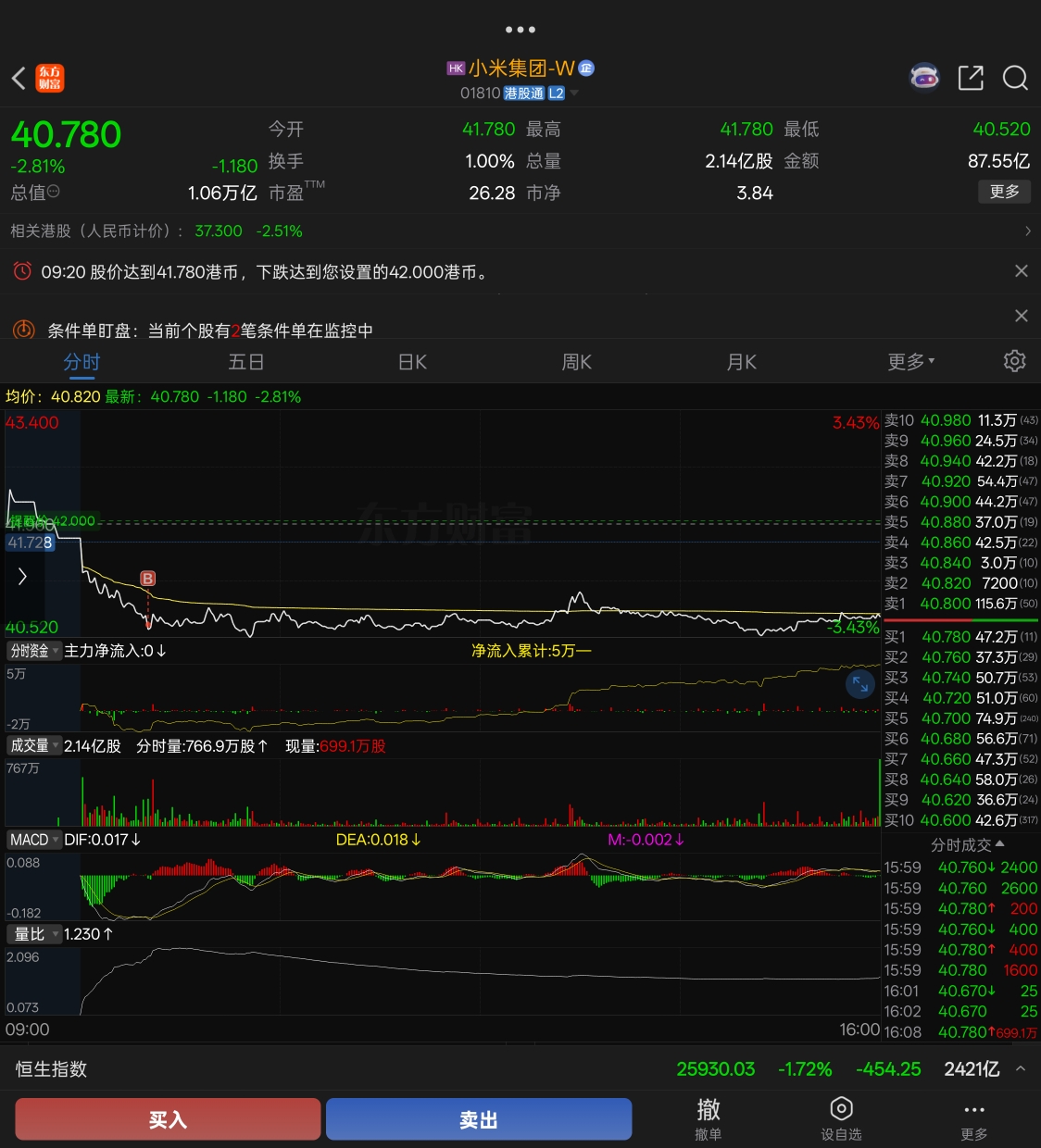Screen dimensions: 1041x1148
Task: Open the 设自选 watchlist icon
Action: 841,1118
